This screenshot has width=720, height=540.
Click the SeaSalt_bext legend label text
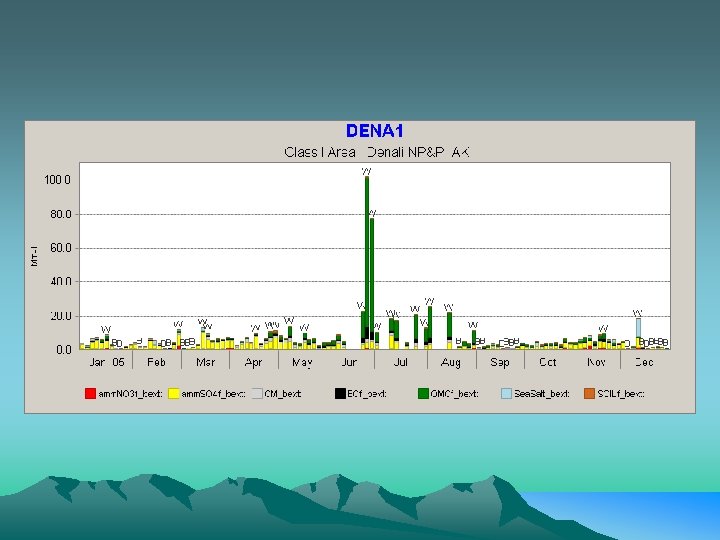point(542,394)
